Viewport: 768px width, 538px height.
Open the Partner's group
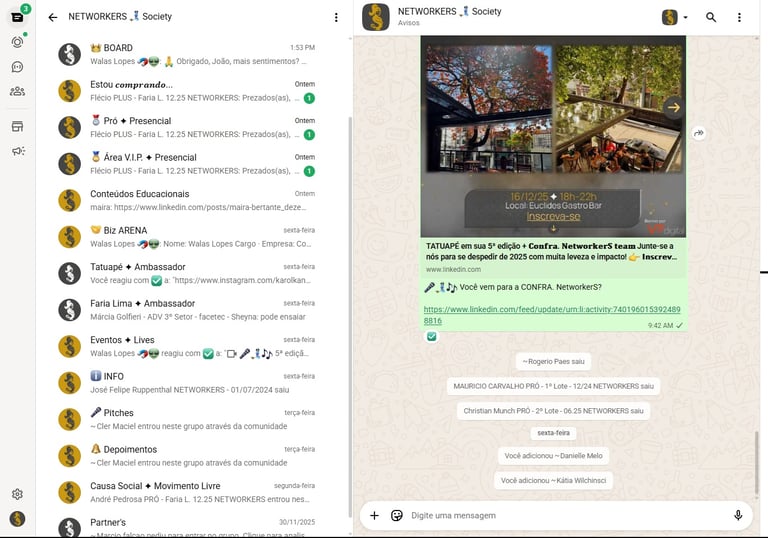coord(192,525)
